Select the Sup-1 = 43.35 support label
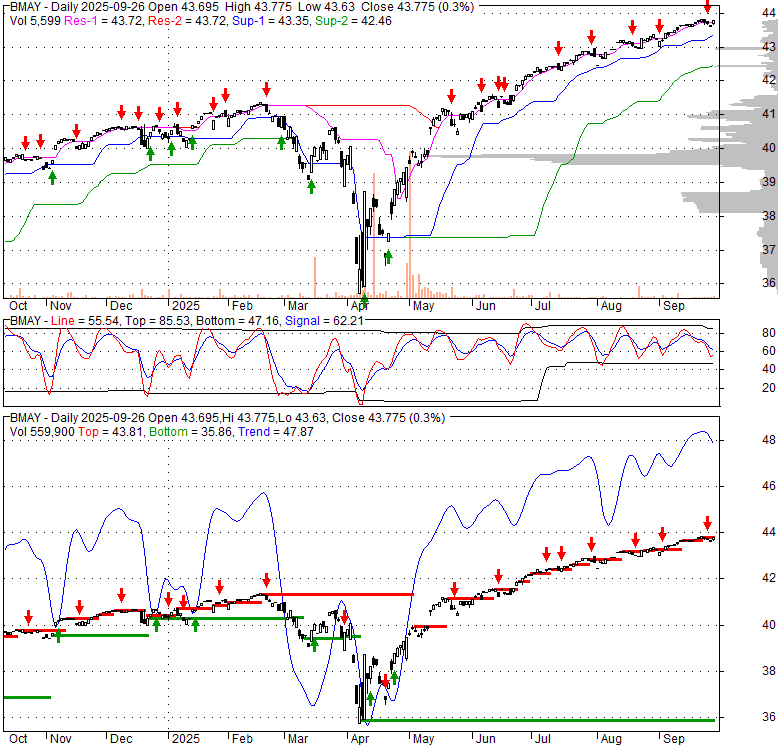This screenshot has height=745, width=780. (270, 21)
